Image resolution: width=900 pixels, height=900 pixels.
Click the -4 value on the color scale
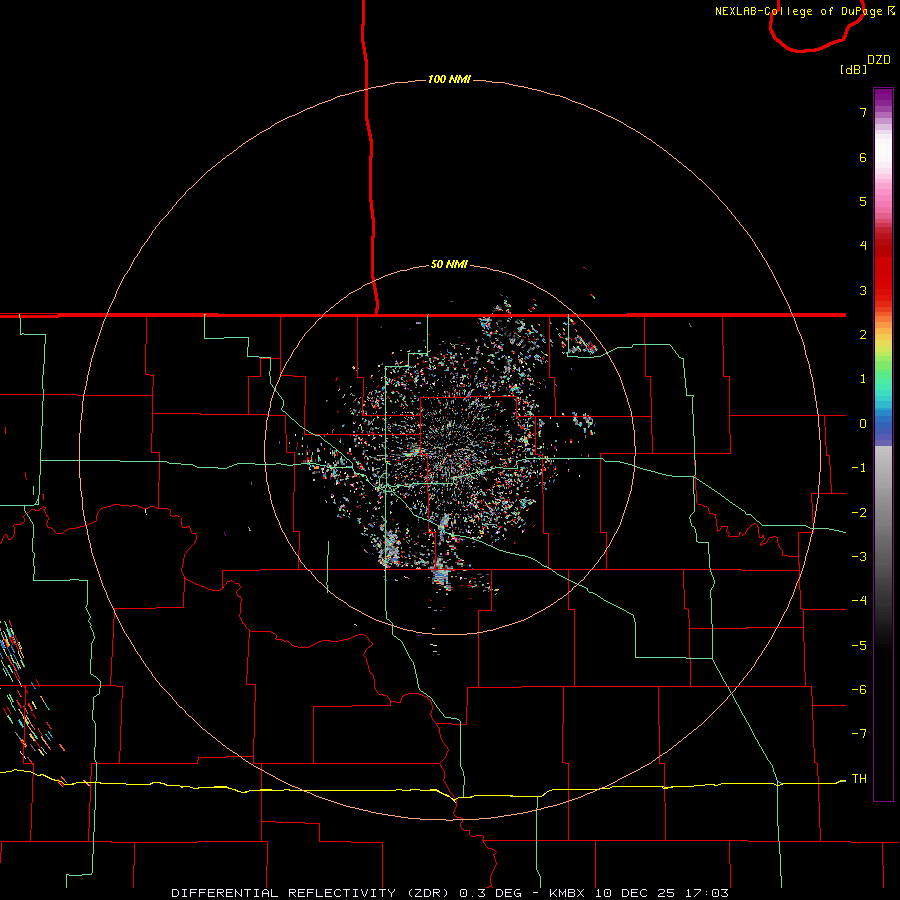pyautogui.click(x=859, y=601)
